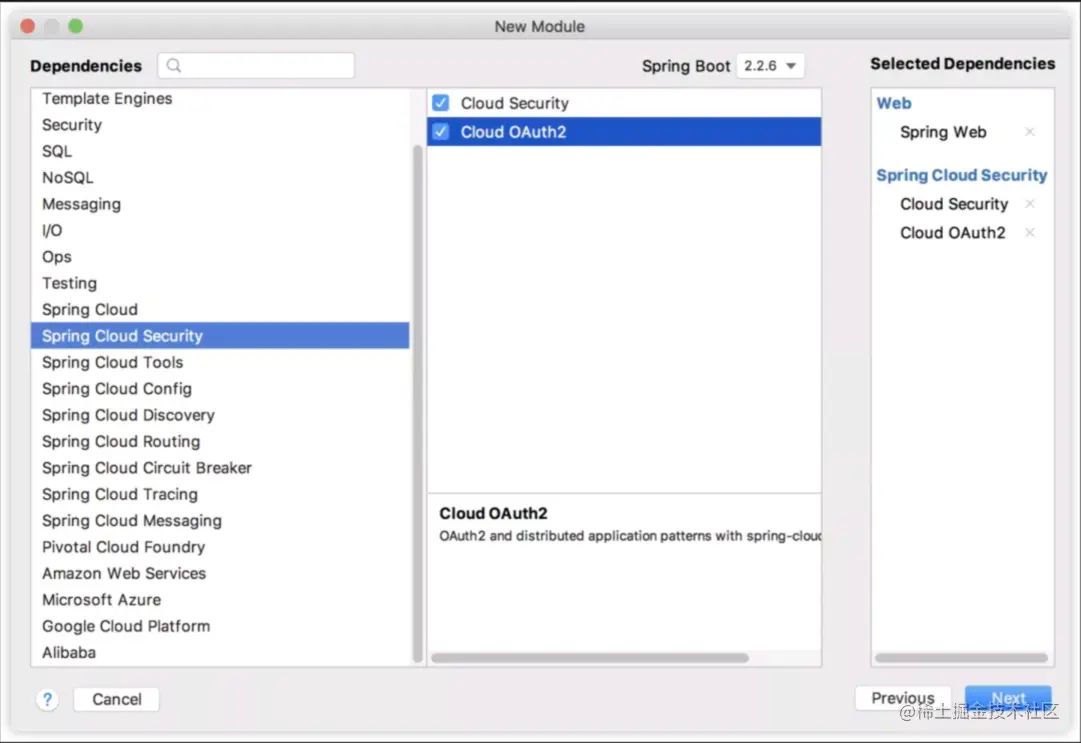1081x743 pixels.
Task: Click the dependency description horizontal scrollbar
Action: pyautogui.click(x=589, y=658)
